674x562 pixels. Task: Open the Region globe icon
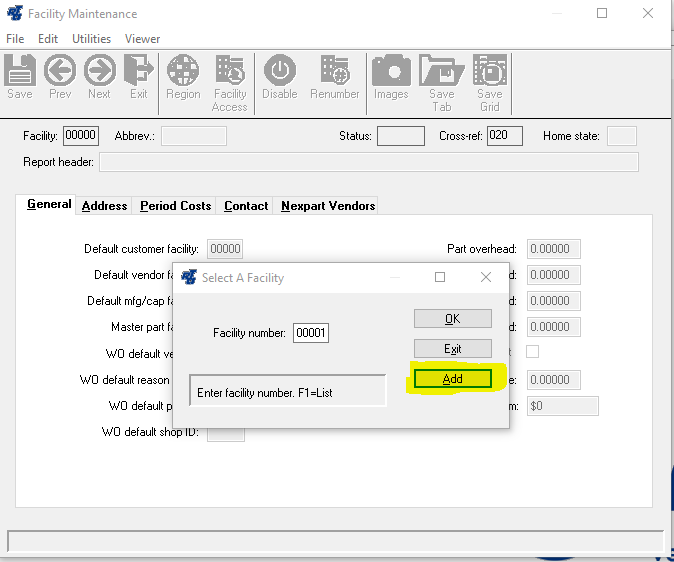[183, 77]
